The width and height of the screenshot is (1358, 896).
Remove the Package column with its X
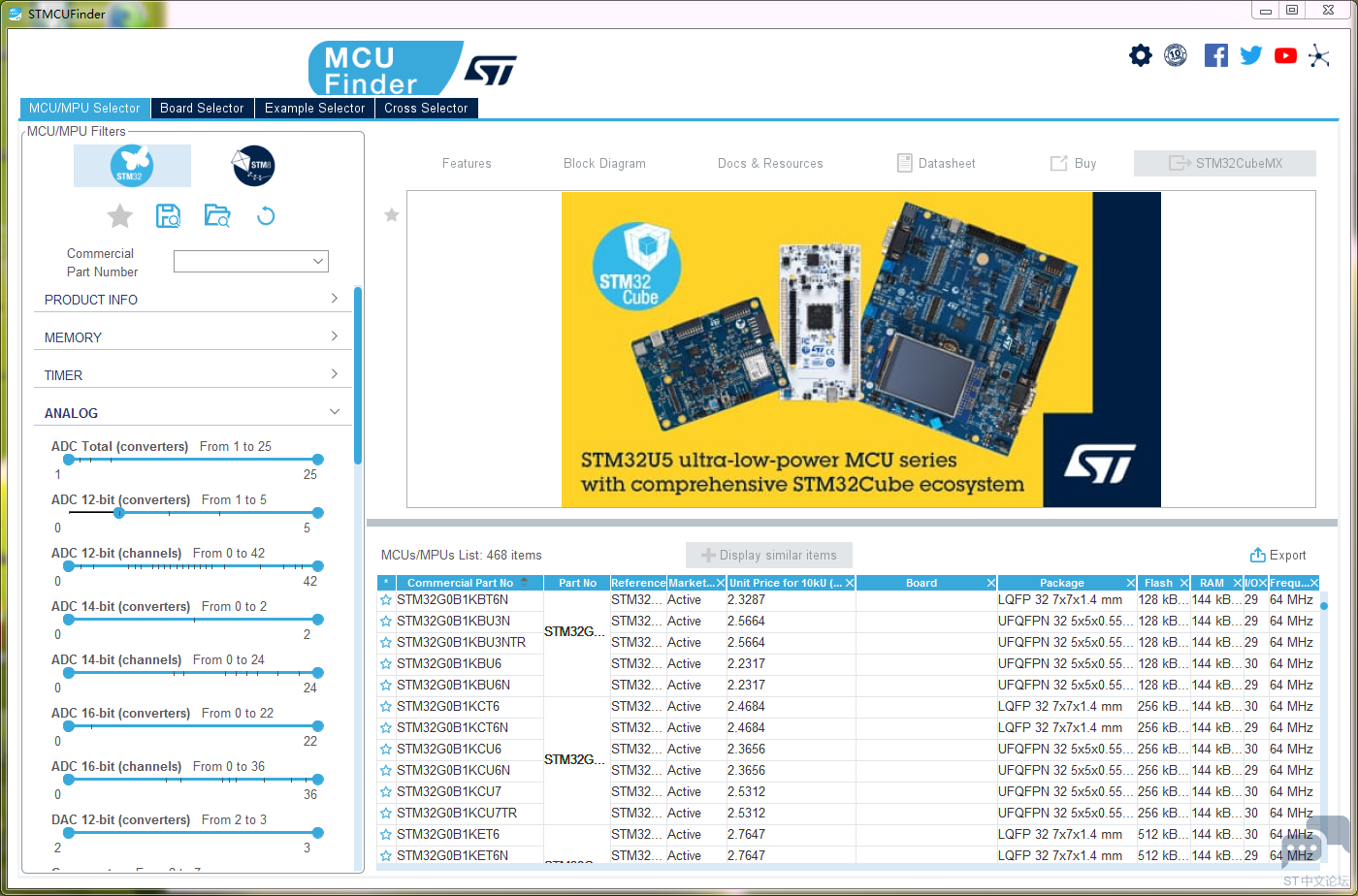1131,583
